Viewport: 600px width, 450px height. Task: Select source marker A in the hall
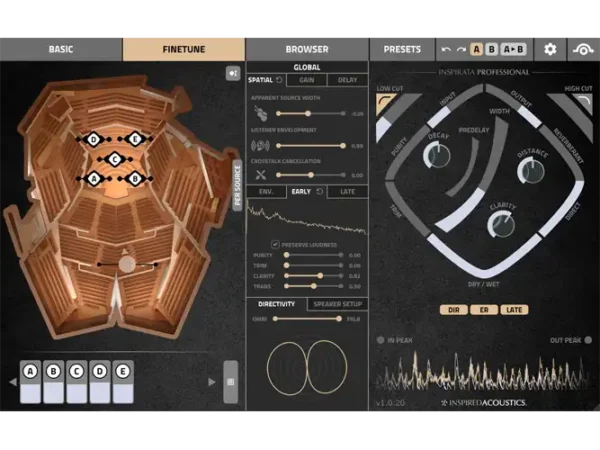[94, 179]
